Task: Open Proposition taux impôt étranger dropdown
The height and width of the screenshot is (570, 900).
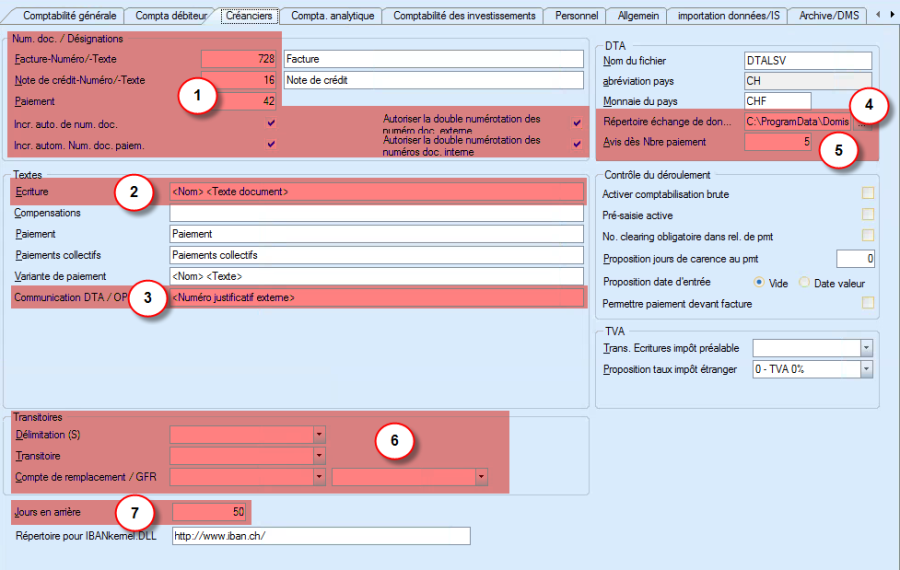Action: [x=866, y=370]
